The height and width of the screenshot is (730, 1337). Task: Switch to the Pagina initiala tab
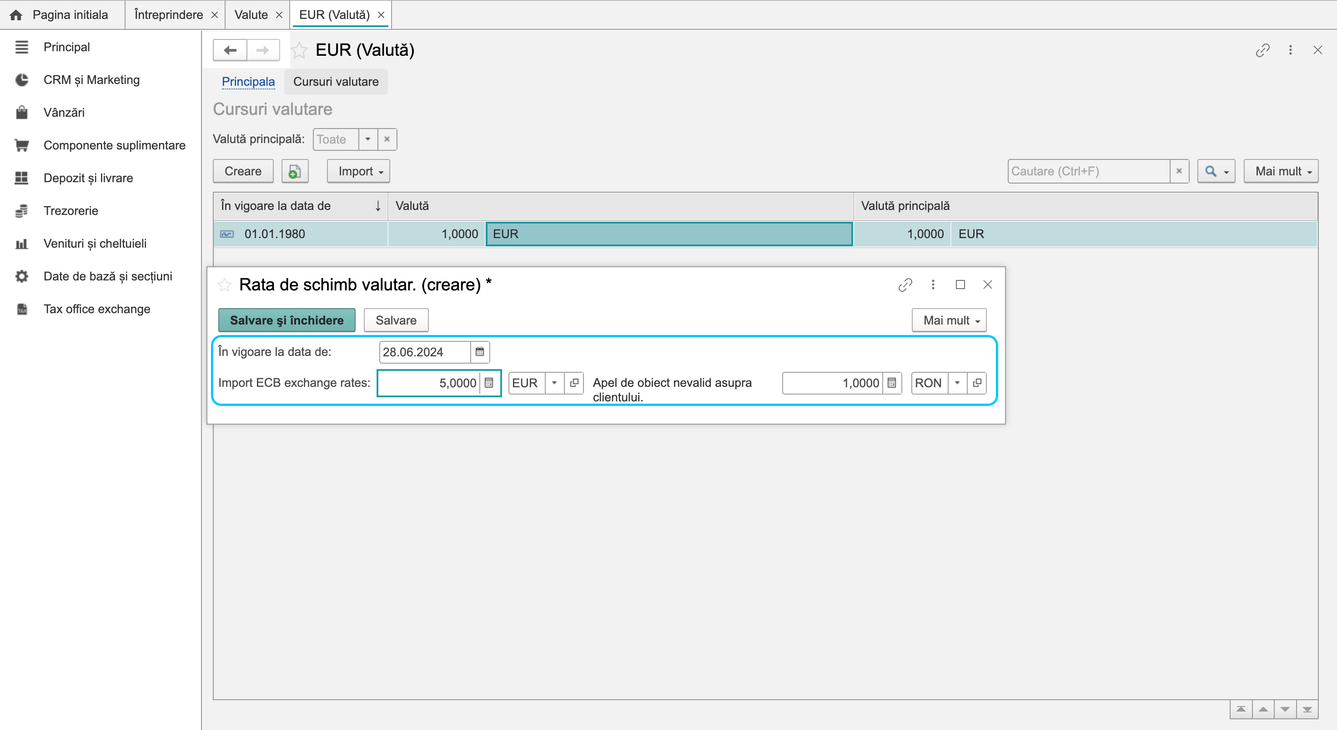(62, 15)
